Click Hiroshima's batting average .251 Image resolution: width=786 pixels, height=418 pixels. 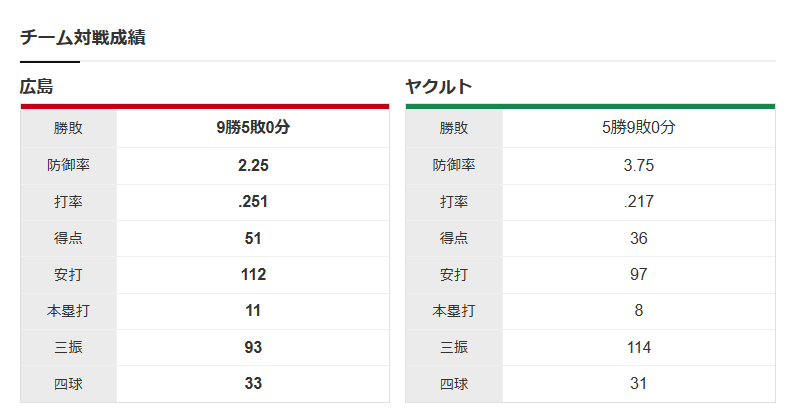point(253,201)
